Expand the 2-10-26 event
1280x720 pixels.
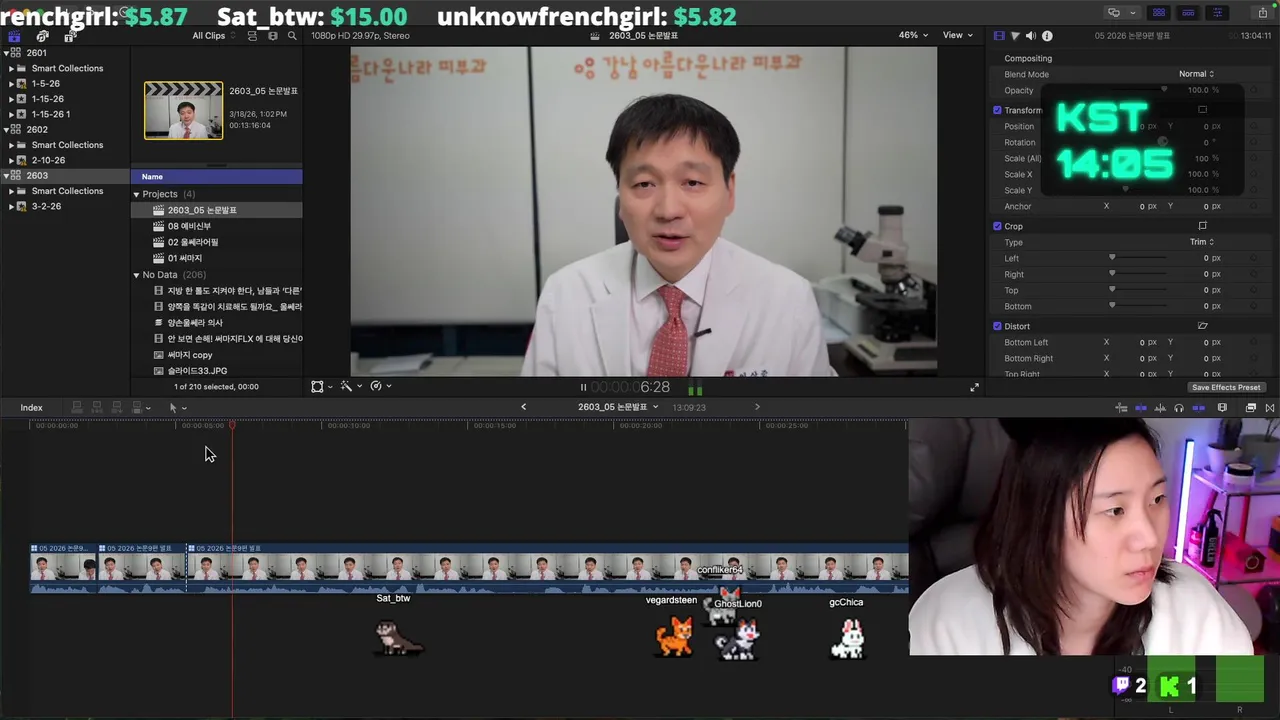[x=11, y=160]
